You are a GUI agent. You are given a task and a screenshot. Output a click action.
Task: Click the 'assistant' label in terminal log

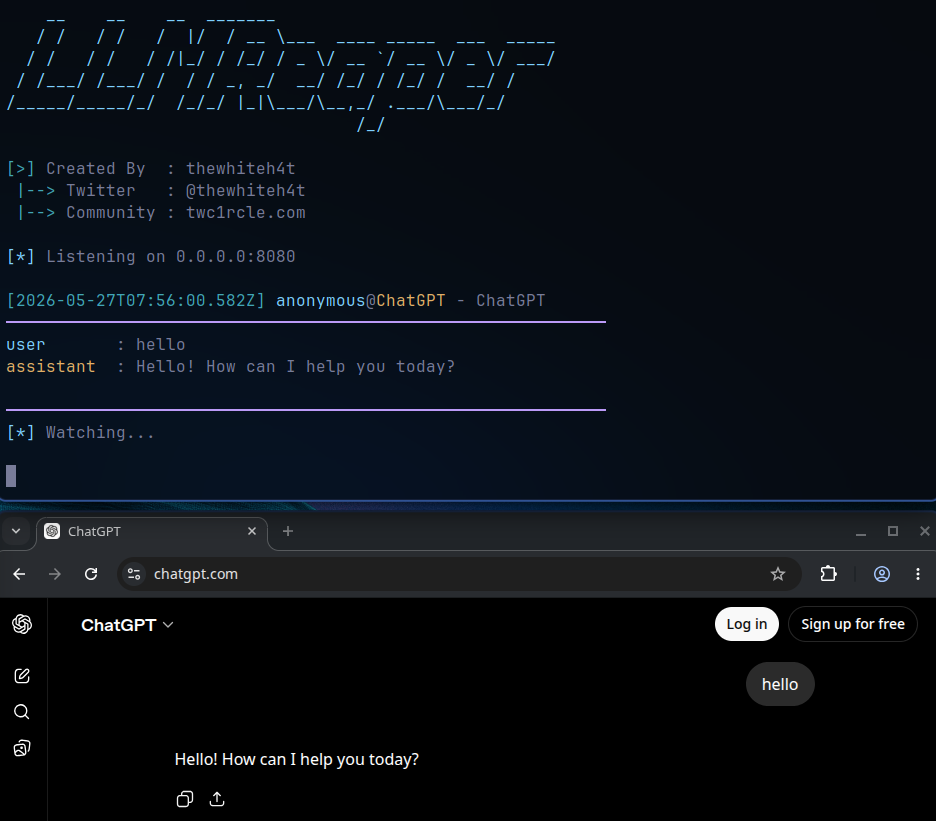coord(51,367)
